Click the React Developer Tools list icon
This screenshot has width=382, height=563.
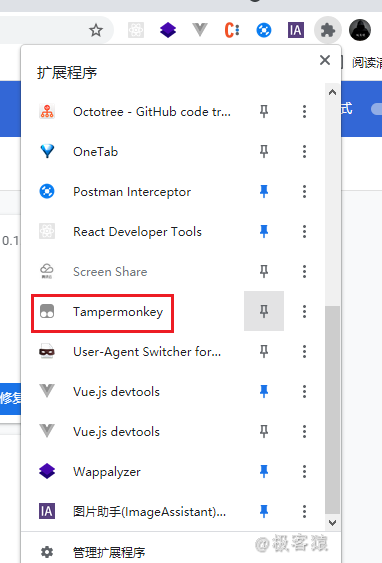point(47,232)
